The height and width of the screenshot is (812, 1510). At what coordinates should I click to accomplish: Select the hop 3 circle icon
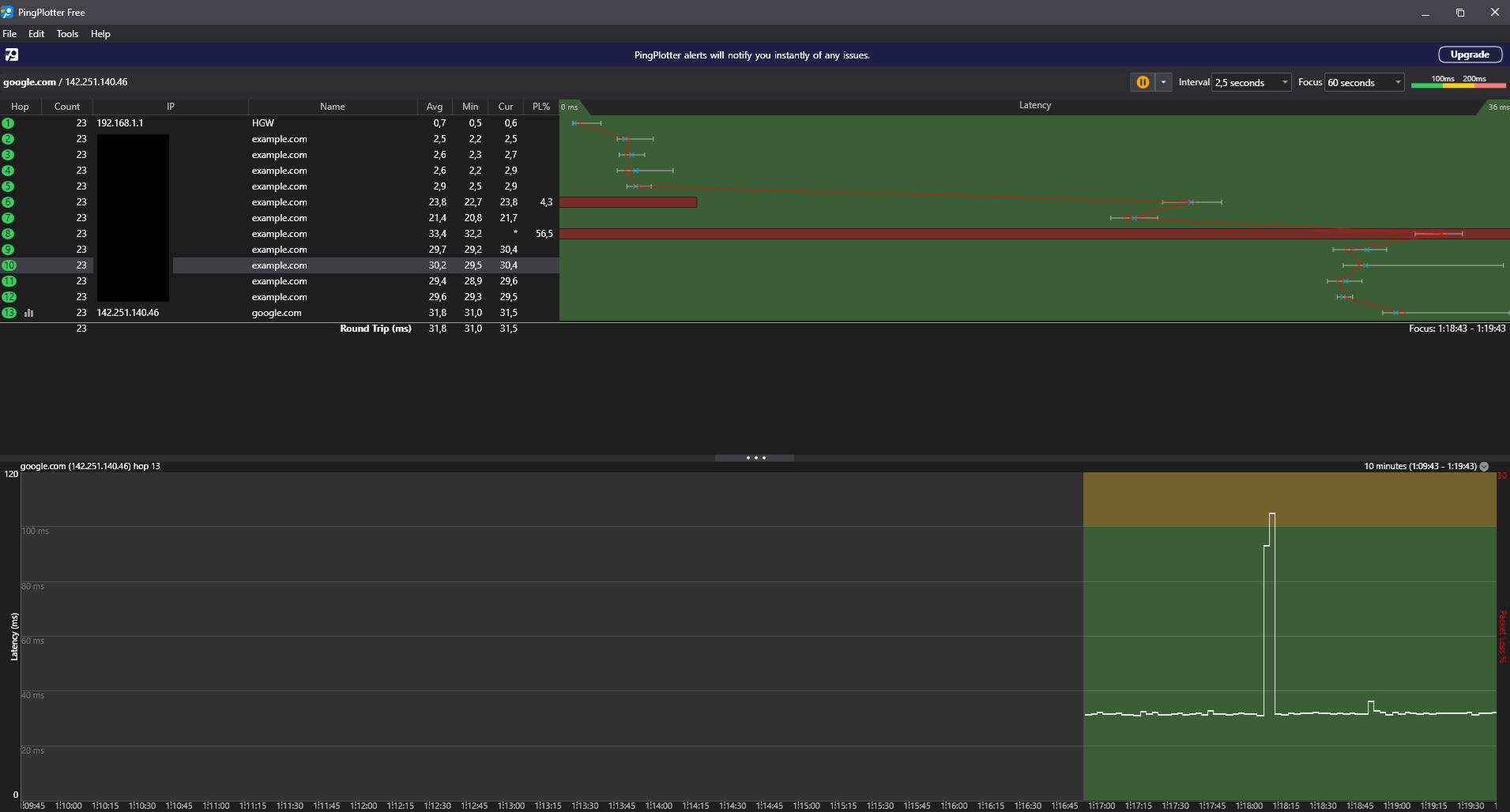[x=8, y=155]
